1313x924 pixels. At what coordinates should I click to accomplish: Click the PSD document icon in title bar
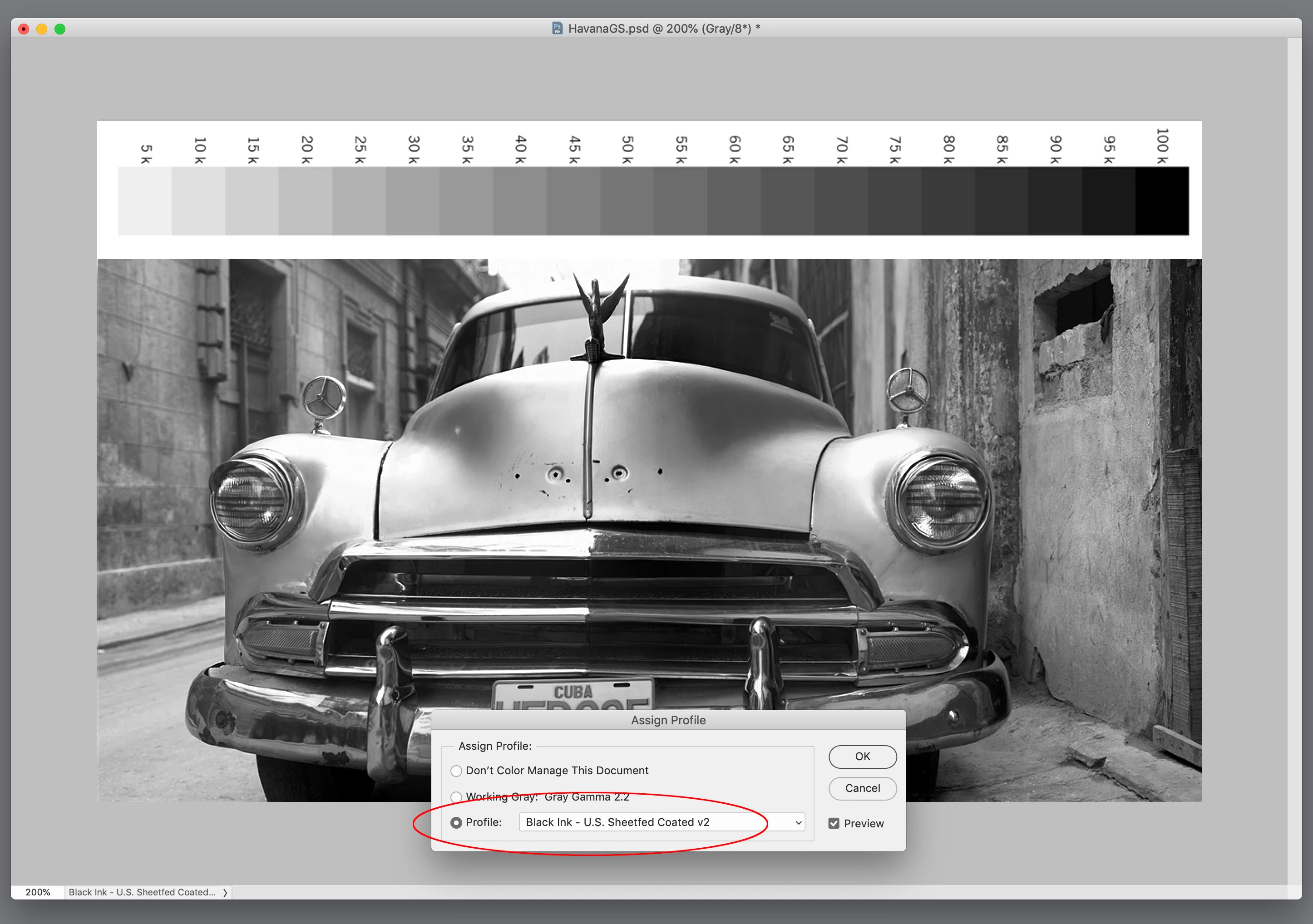pos(557,28)
